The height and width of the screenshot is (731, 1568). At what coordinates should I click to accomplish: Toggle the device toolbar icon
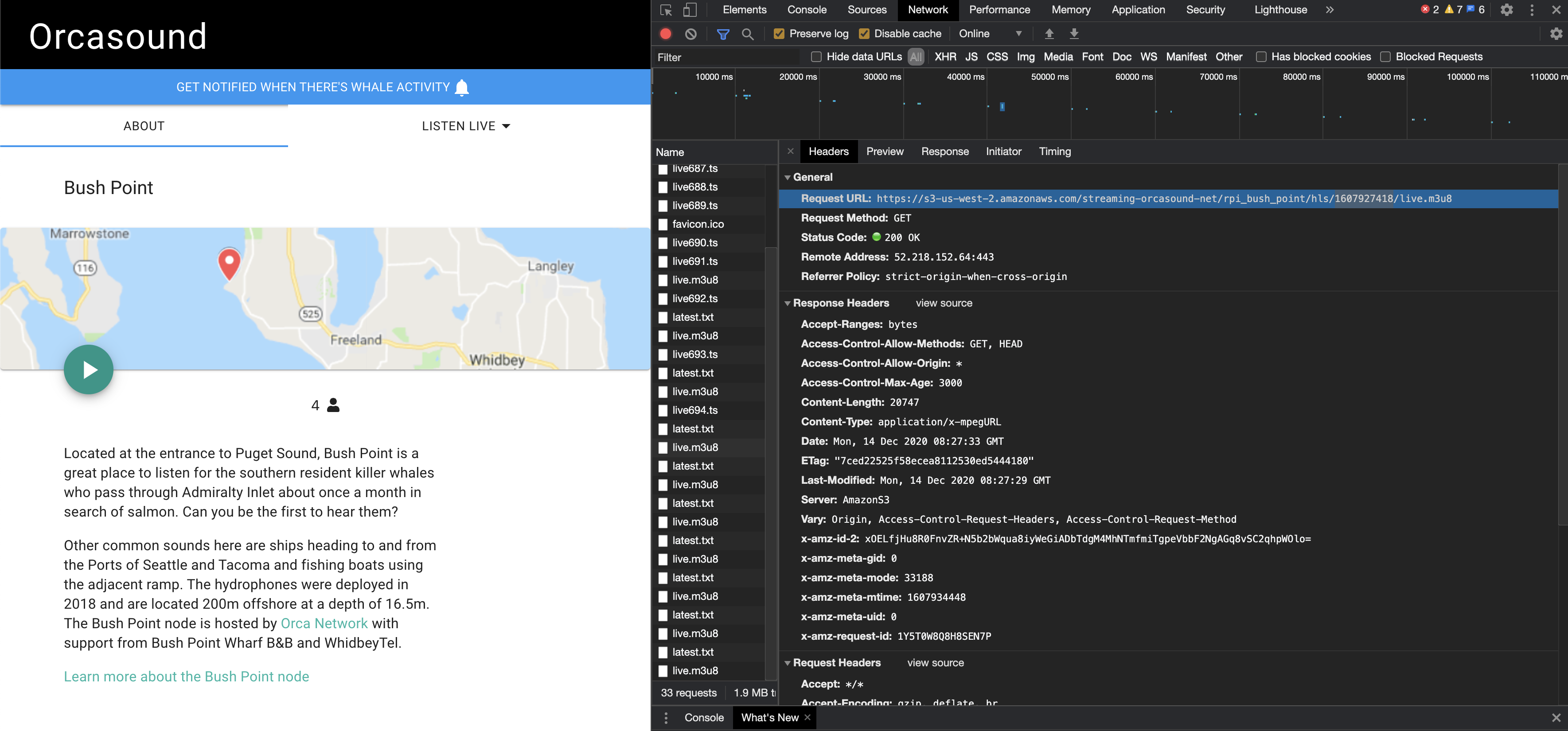coord(690,10)
